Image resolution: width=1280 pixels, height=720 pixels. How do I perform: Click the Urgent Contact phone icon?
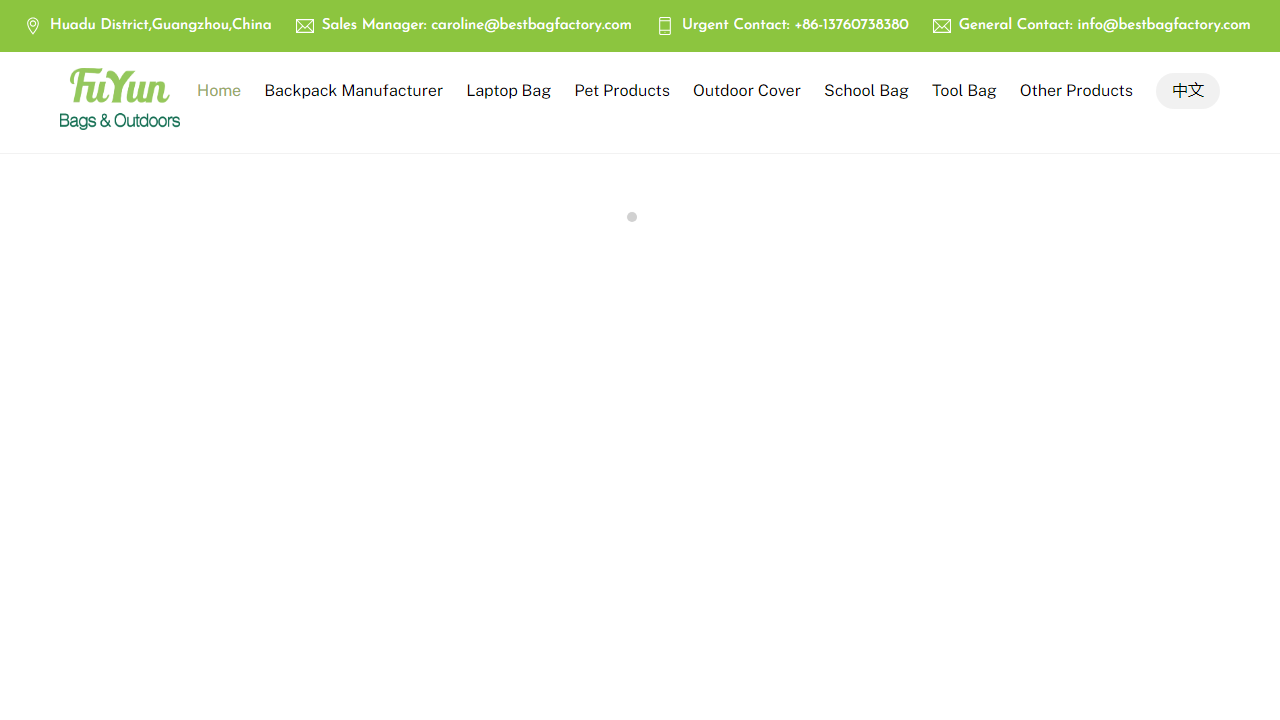665,26
